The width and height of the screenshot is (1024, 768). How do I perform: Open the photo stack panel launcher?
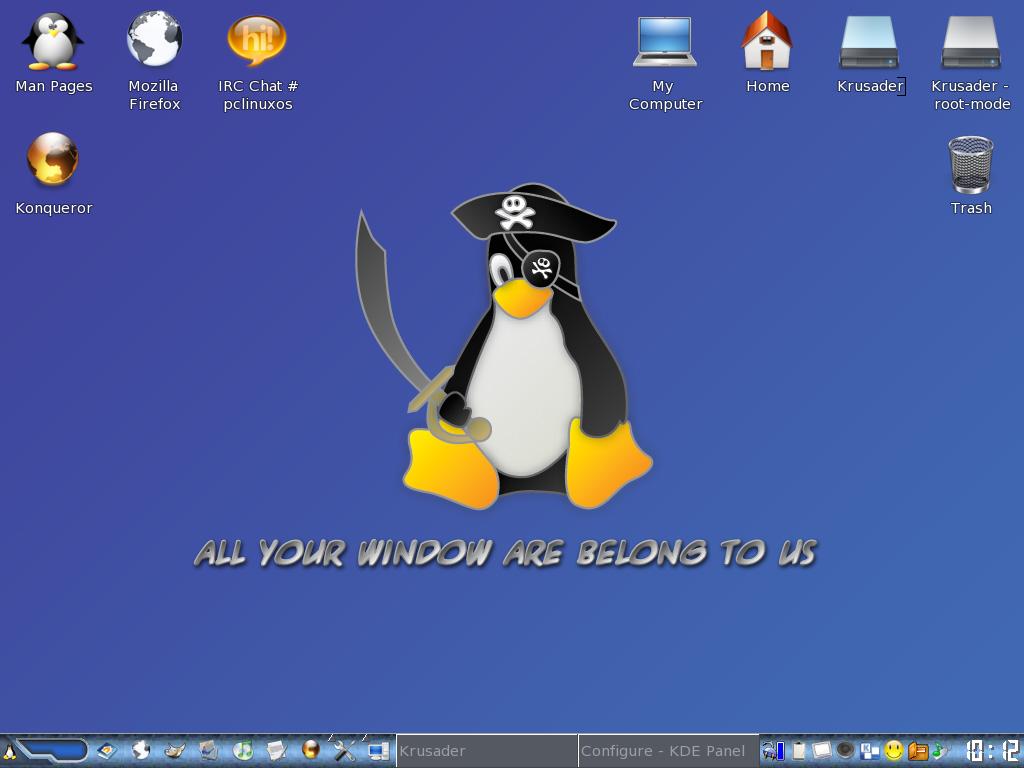(x=208, y=750)
